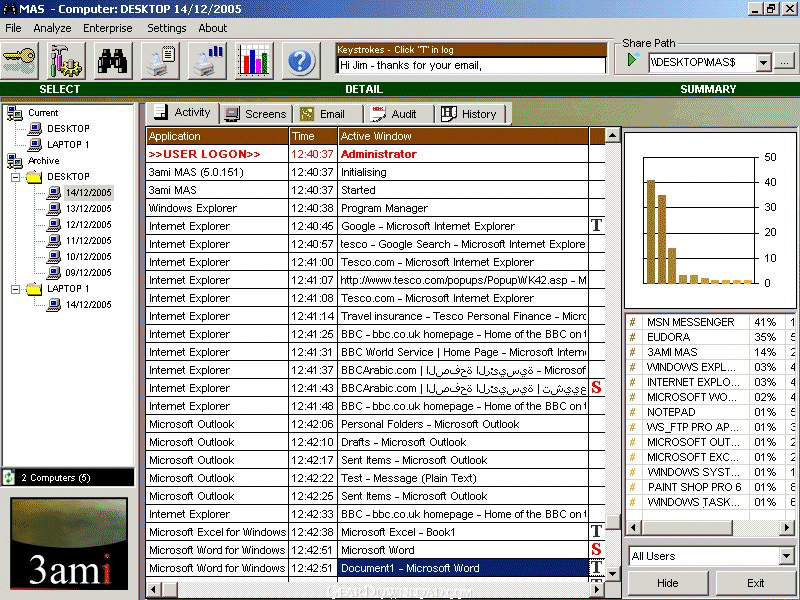Viewport: 800px width, 600px height.
Task: Select the Activity tab
Action: coord(183,113)
